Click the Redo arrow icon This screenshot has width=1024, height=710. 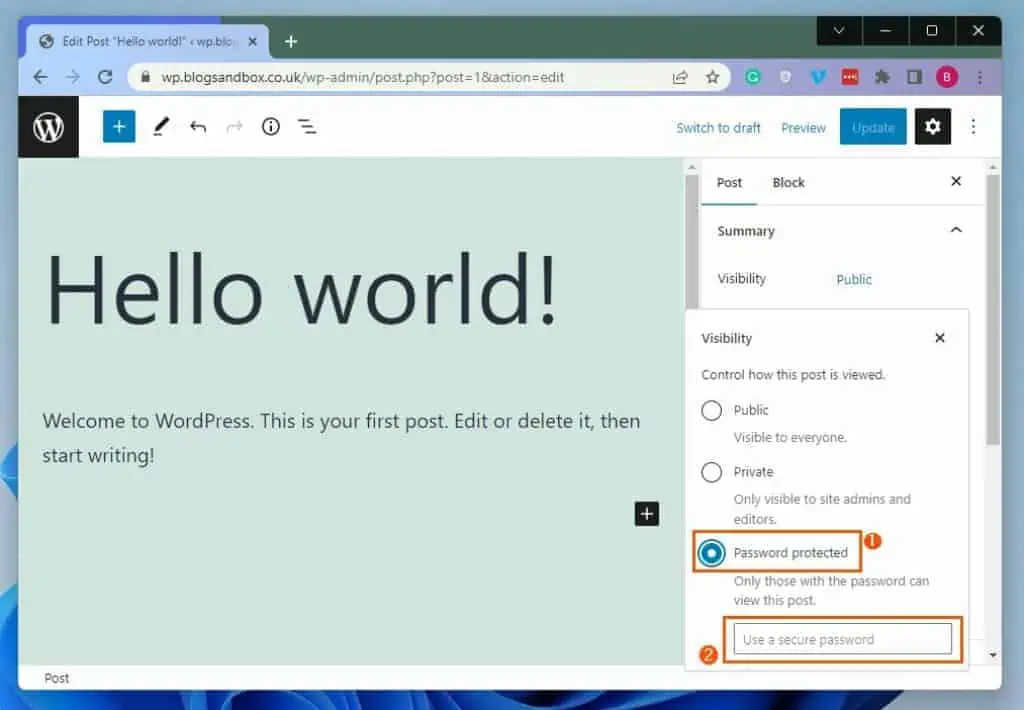(x=234, y=126)
